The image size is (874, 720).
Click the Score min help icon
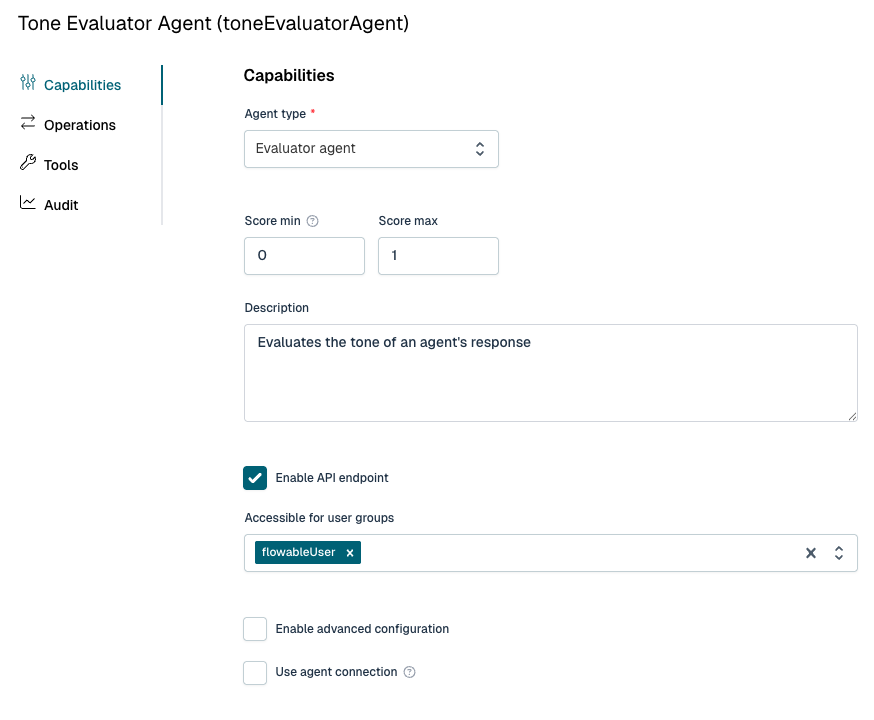[x=313, y=221]
